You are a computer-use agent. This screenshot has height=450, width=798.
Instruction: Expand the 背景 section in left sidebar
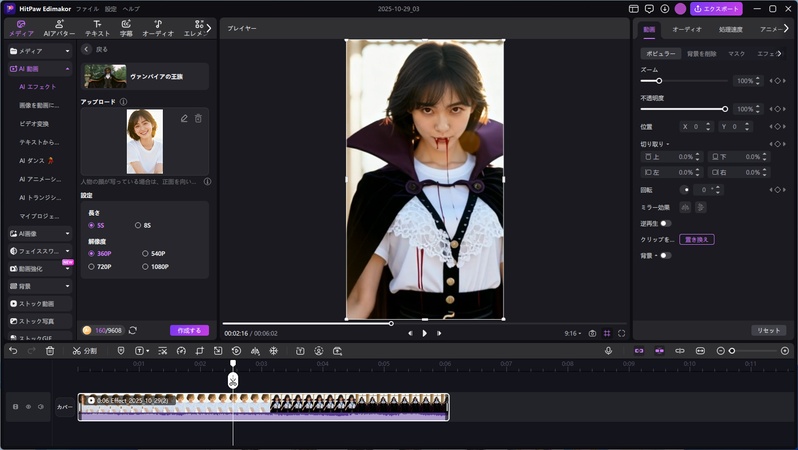point(40,286)
